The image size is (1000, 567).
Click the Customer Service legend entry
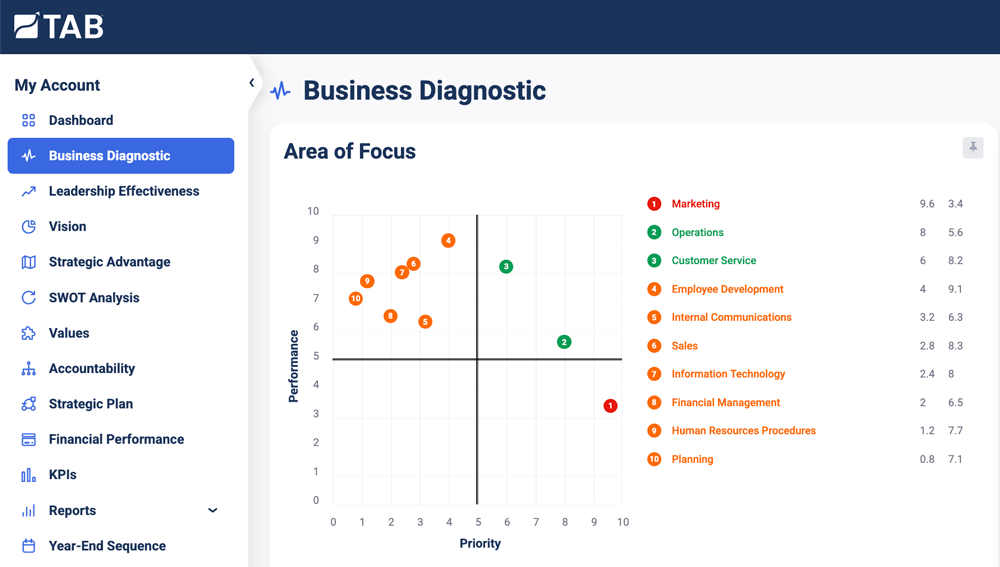click(713, 261)
